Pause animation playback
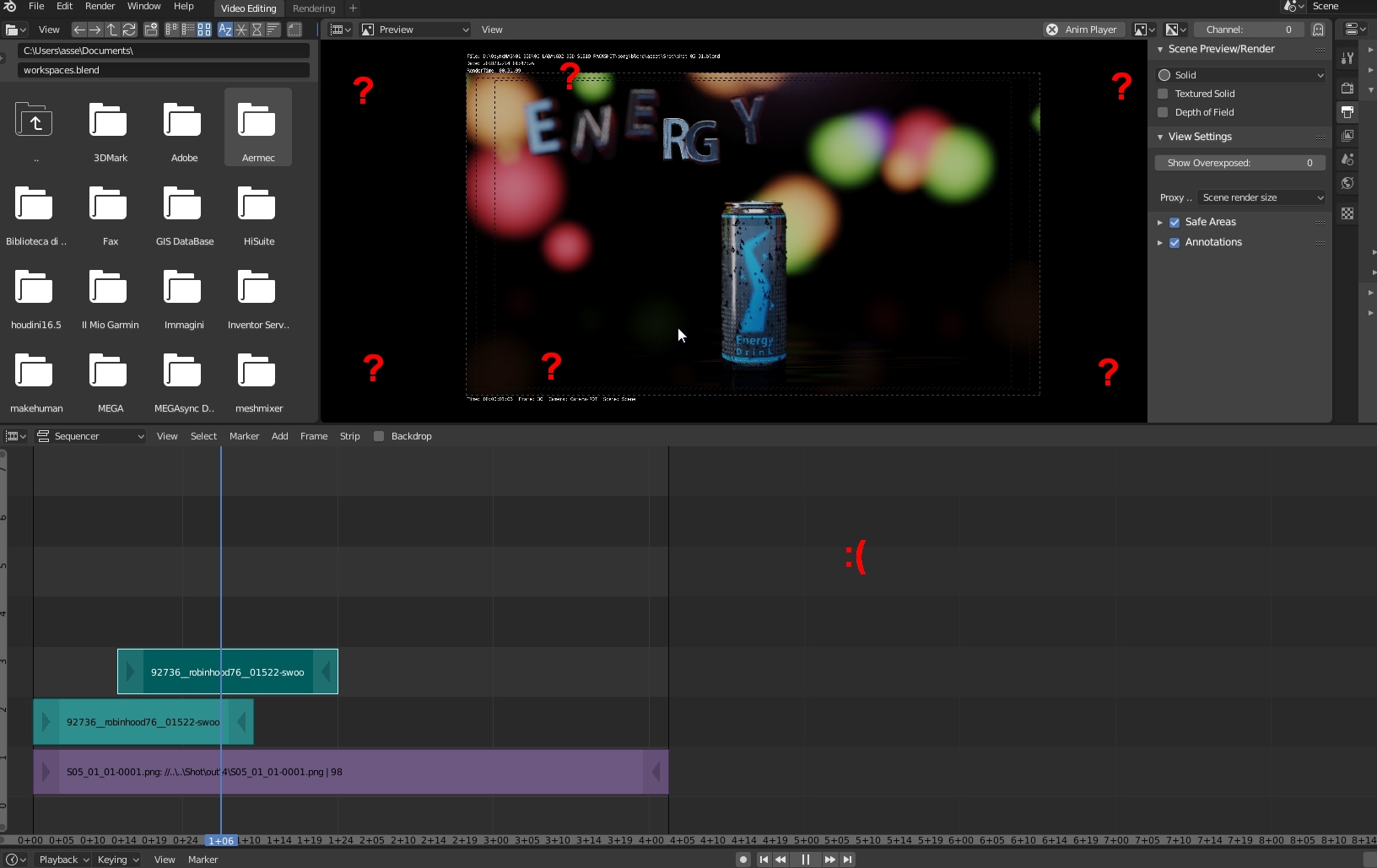Viewport: 1377px width, 868px height. (x=805, y=860)
